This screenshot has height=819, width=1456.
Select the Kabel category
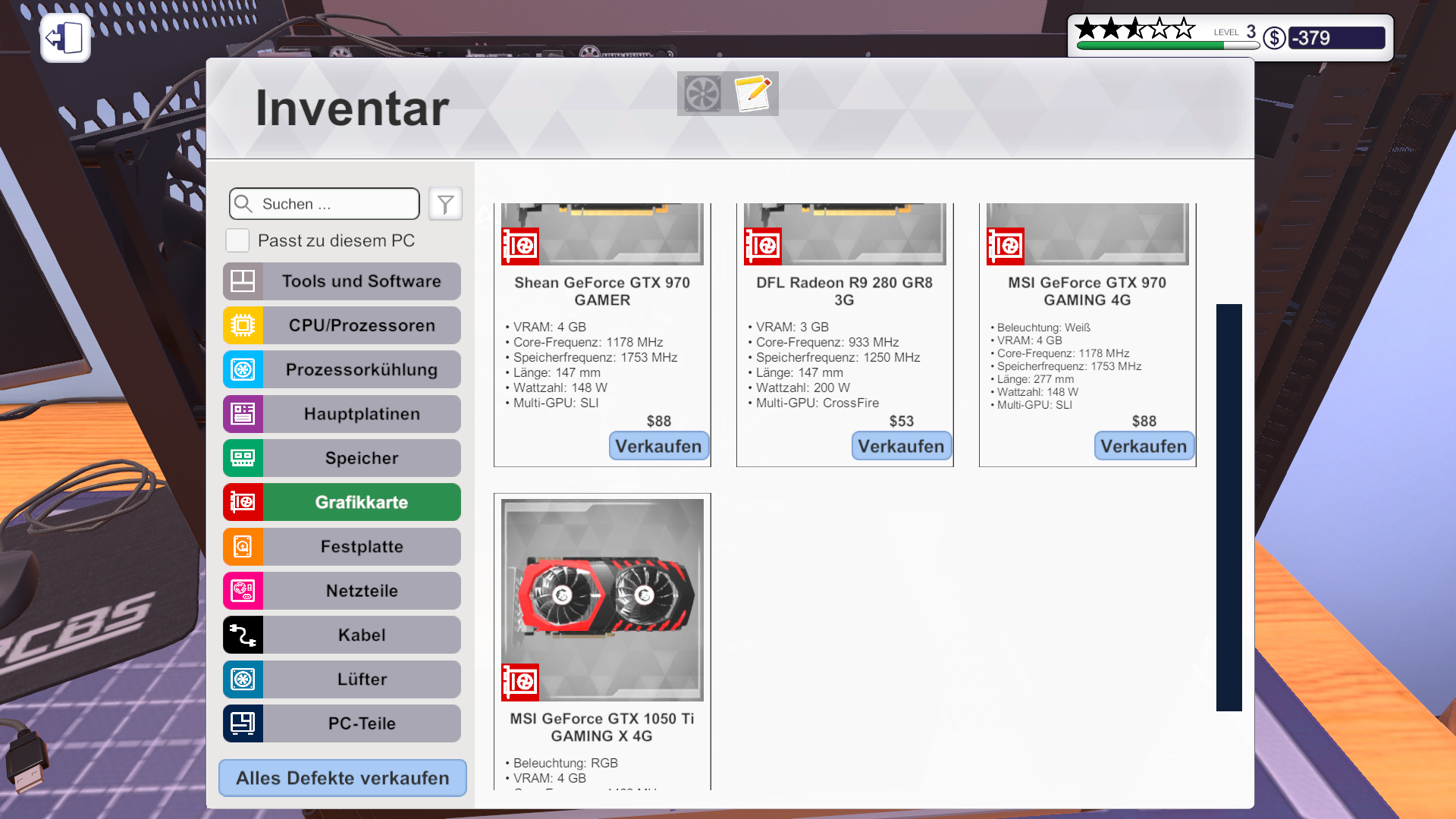pyautogui.click(x=243, y=635)
